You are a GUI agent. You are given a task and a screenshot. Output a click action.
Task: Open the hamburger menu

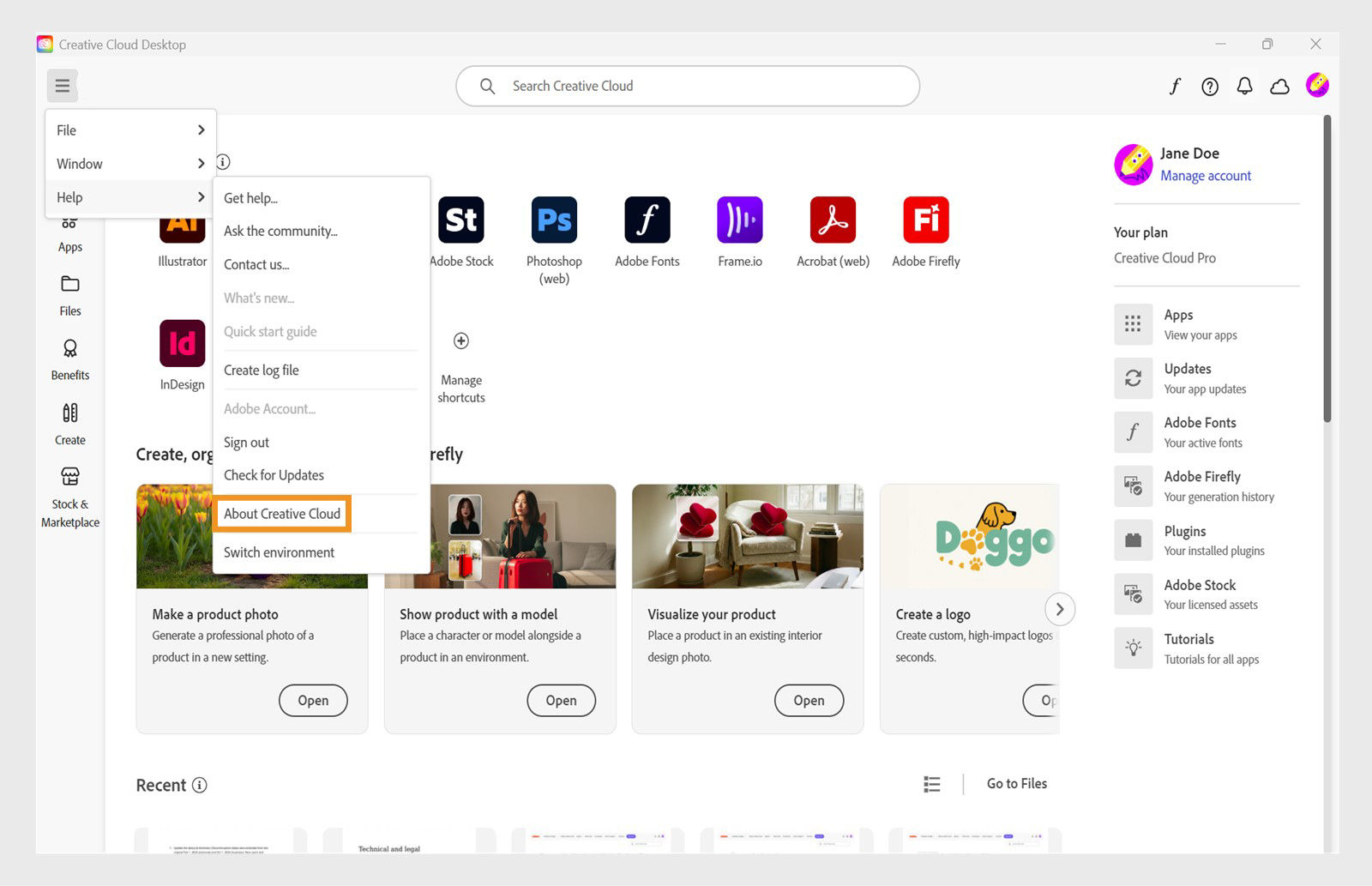(61, 85)
